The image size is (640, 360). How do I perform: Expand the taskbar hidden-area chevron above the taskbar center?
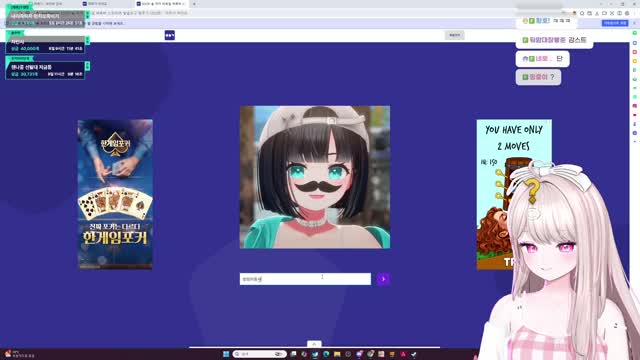[314, 344]
